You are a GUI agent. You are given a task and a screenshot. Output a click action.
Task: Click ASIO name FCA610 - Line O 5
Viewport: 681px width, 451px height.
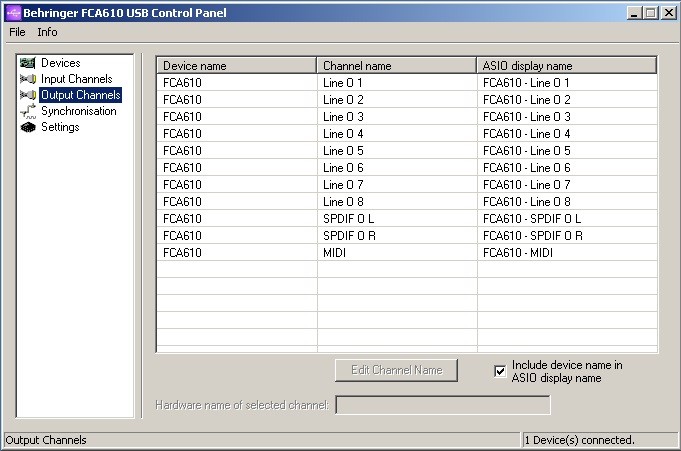point(567,150)
